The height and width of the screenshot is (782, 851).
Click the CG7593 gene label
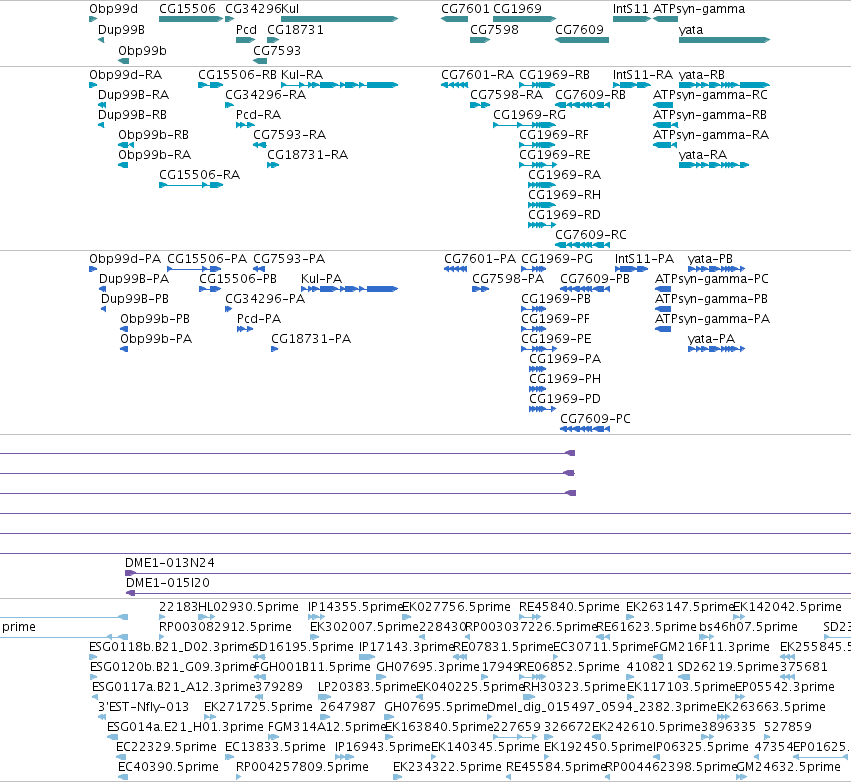[277, 50]
